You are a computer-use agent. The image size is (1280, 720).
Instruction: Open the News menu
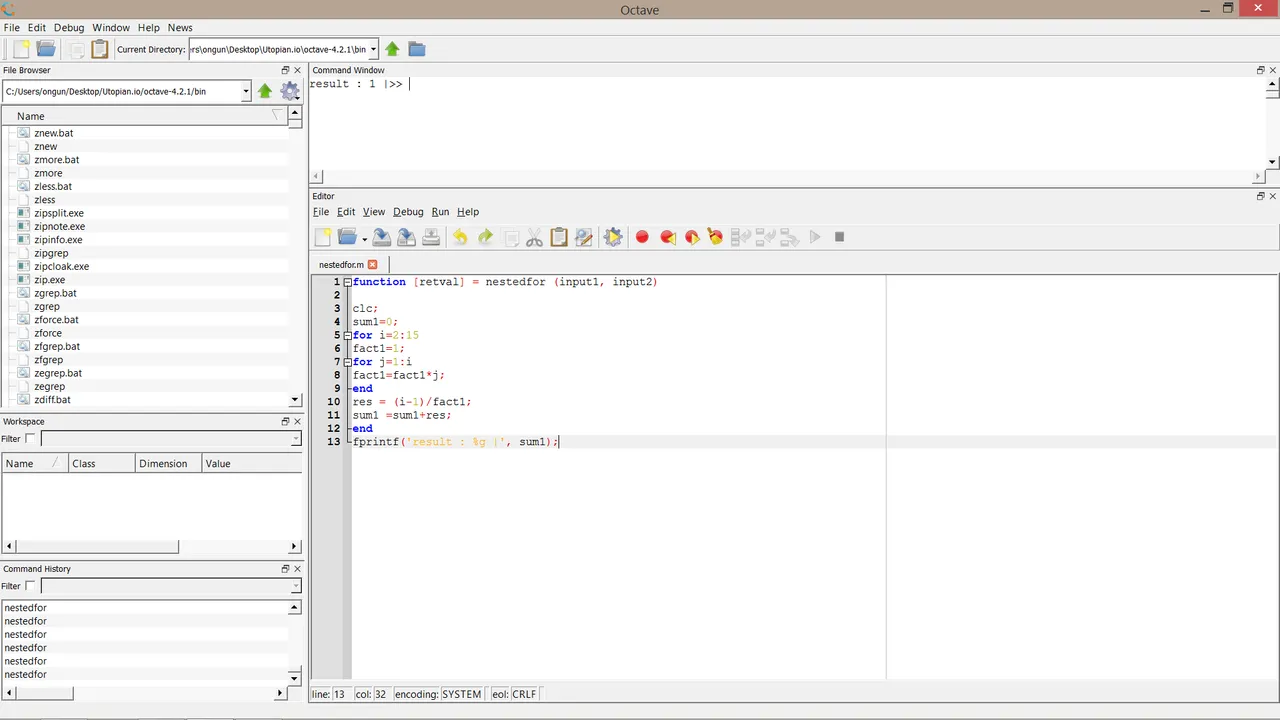tap(180, 27)
